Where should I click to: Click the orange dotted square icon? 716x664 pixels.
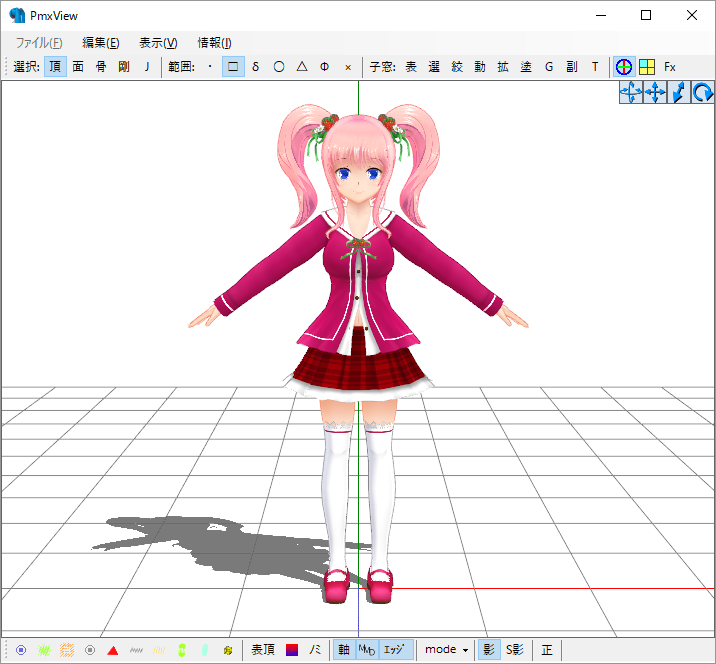click(x=67, y=650)
